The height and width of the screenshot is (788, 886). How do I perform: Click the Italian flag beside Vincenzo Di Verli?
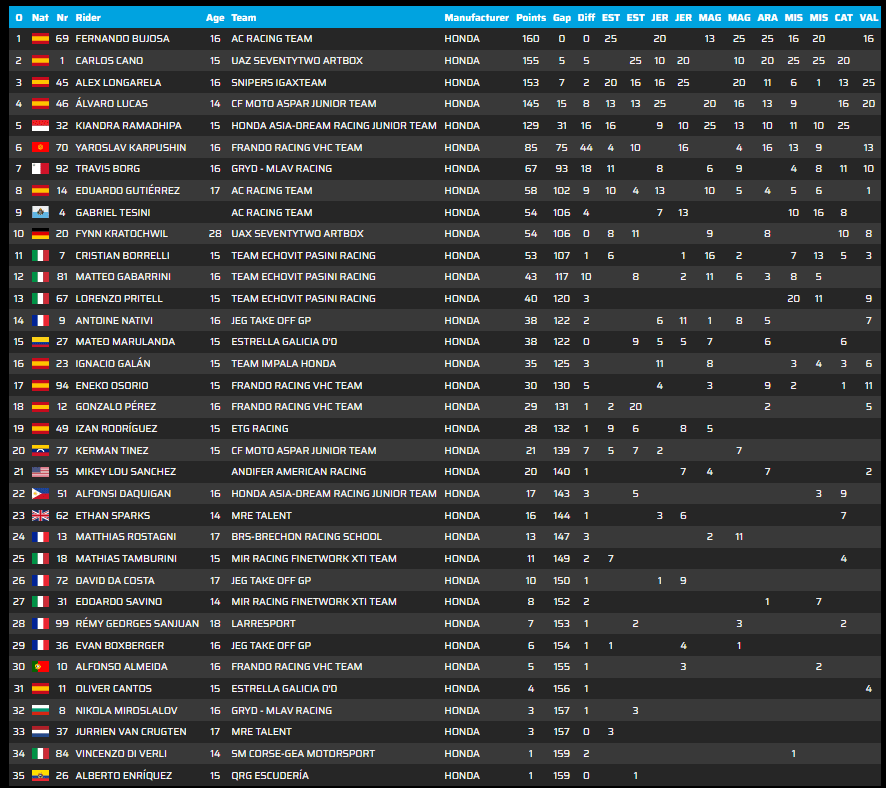[x=40, y=754]
